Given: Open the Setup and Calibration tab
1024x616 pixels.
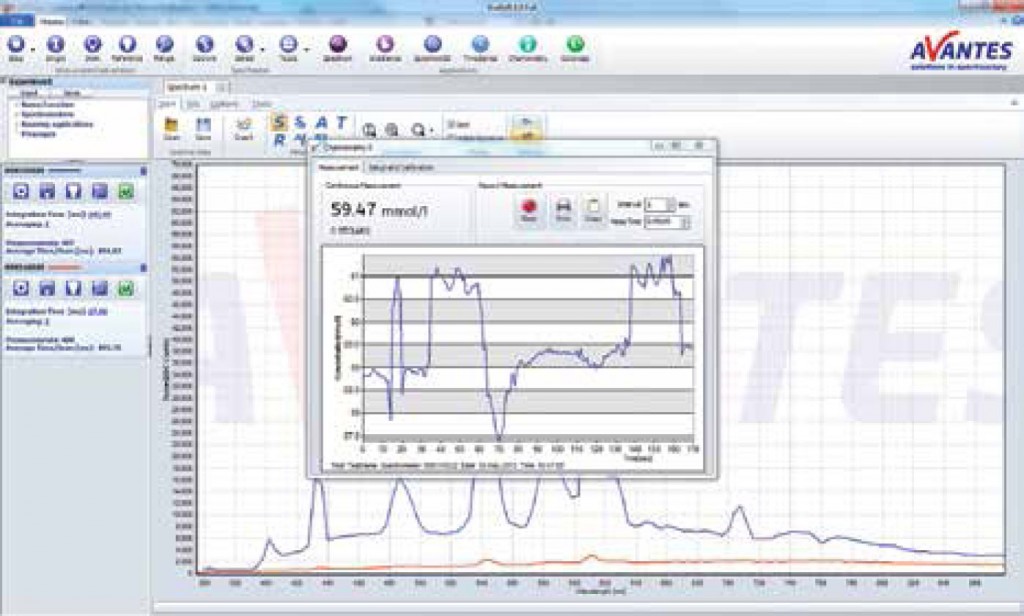Looking at the screenshot, I should click(x=401, y=168).
